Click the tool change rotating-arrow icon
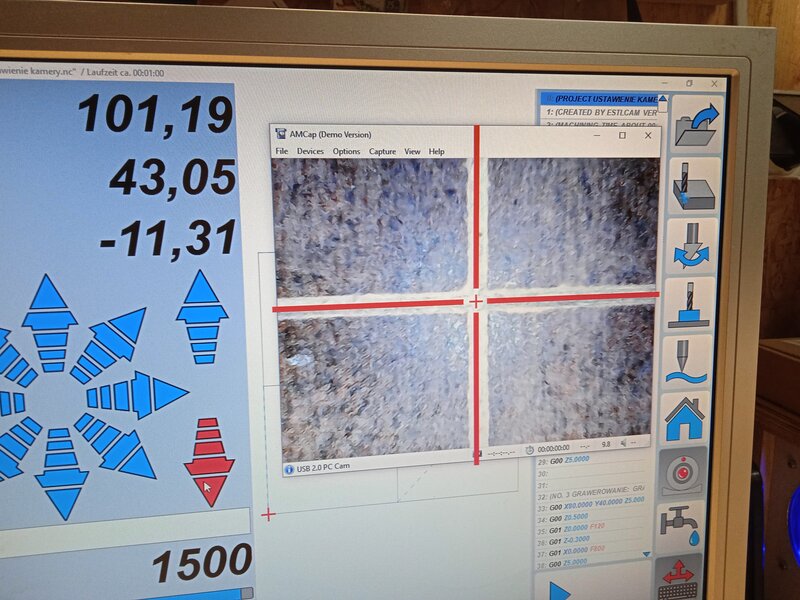The width and height of the screenshot is (800, 600). click(692, 246)
